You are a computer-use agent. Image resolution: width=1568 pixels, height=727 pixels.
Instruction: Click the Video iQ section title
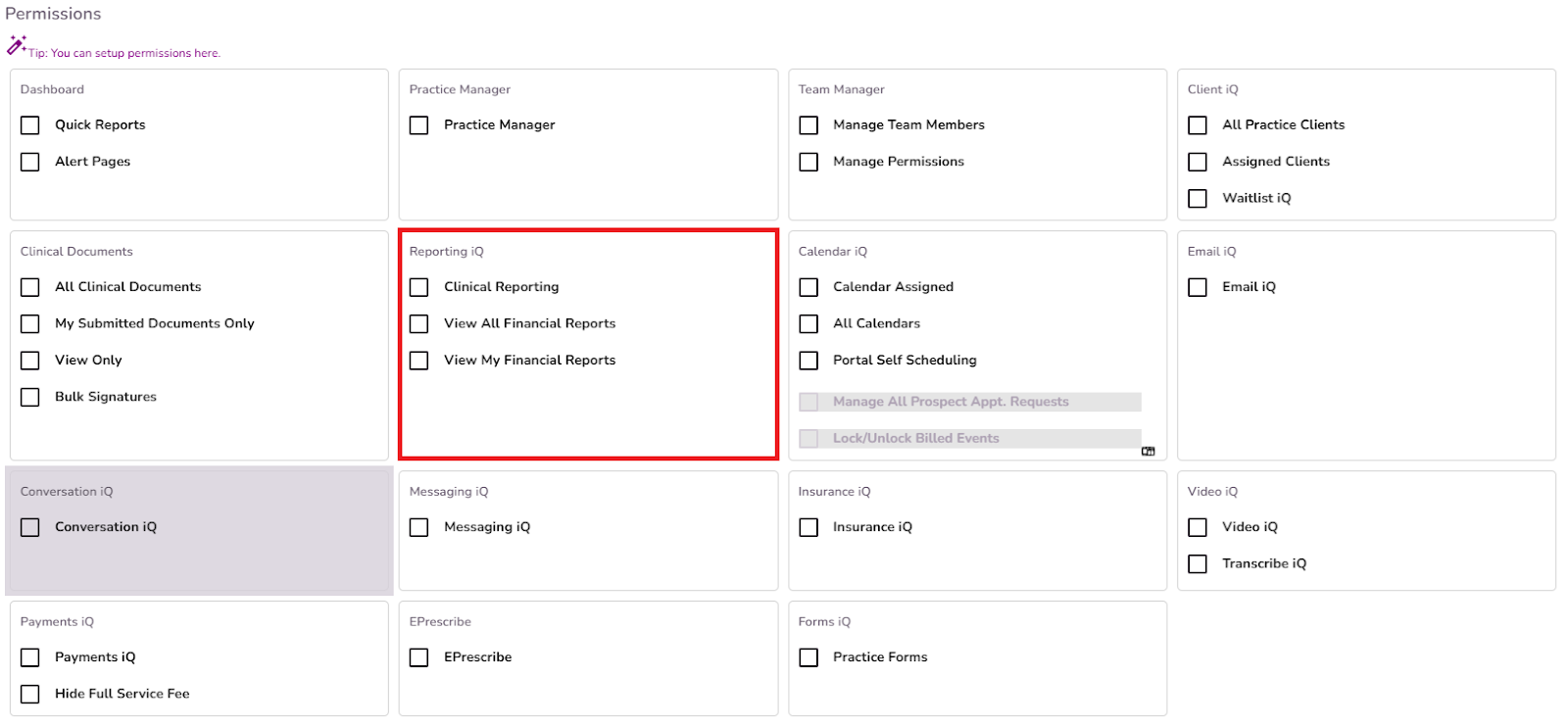point(1213,492)
